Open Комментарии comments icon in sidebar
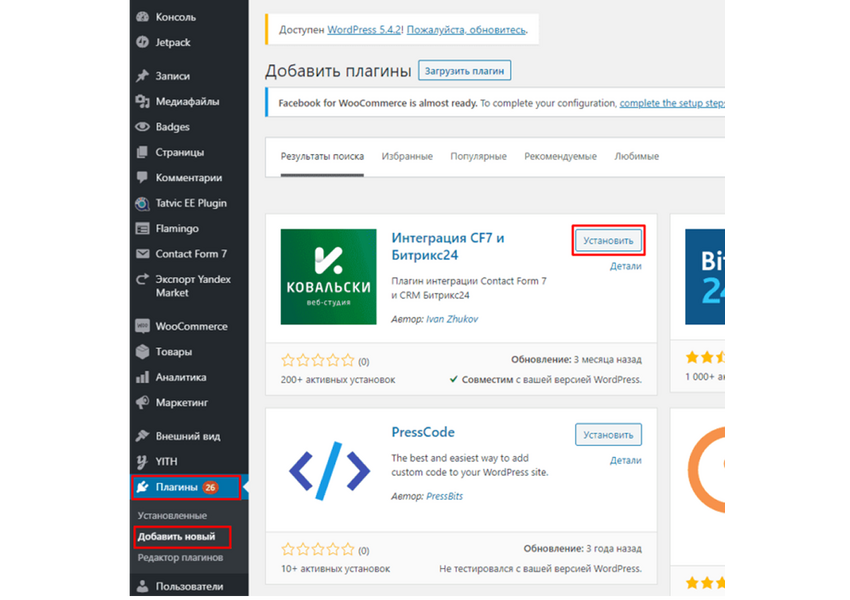850x600 pixels. [142, 177]
